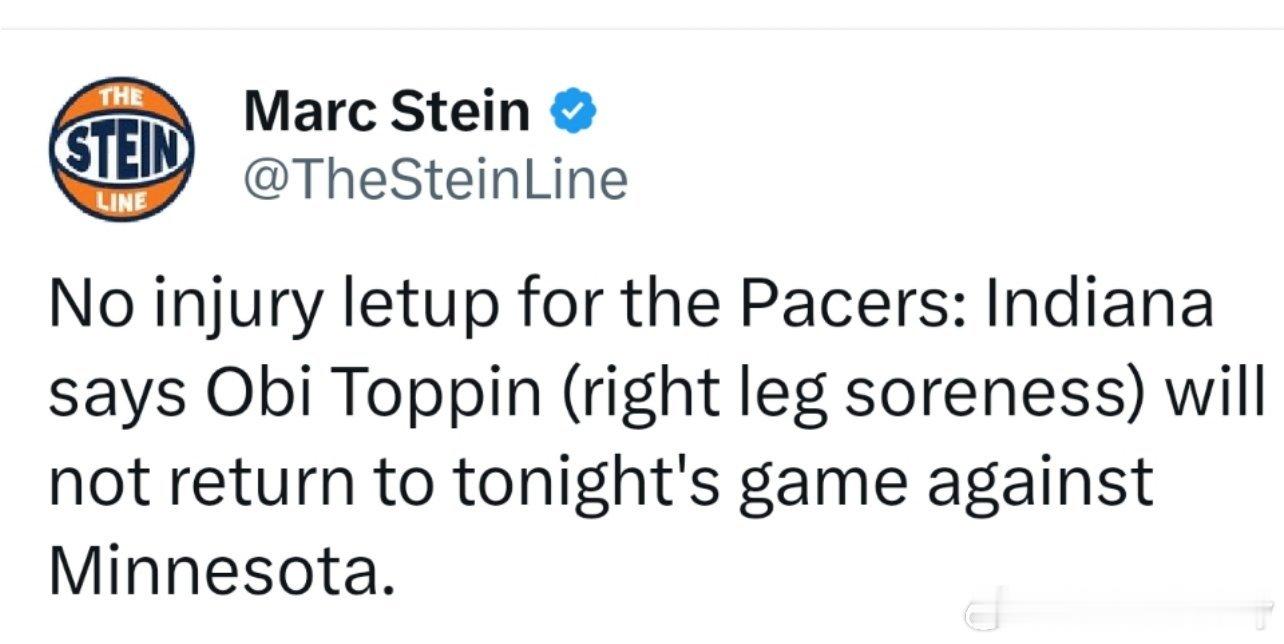Click the word "LINE" at the logo bottom
This screenshot has width=1284, height=644.
click(x=120, y=201)
